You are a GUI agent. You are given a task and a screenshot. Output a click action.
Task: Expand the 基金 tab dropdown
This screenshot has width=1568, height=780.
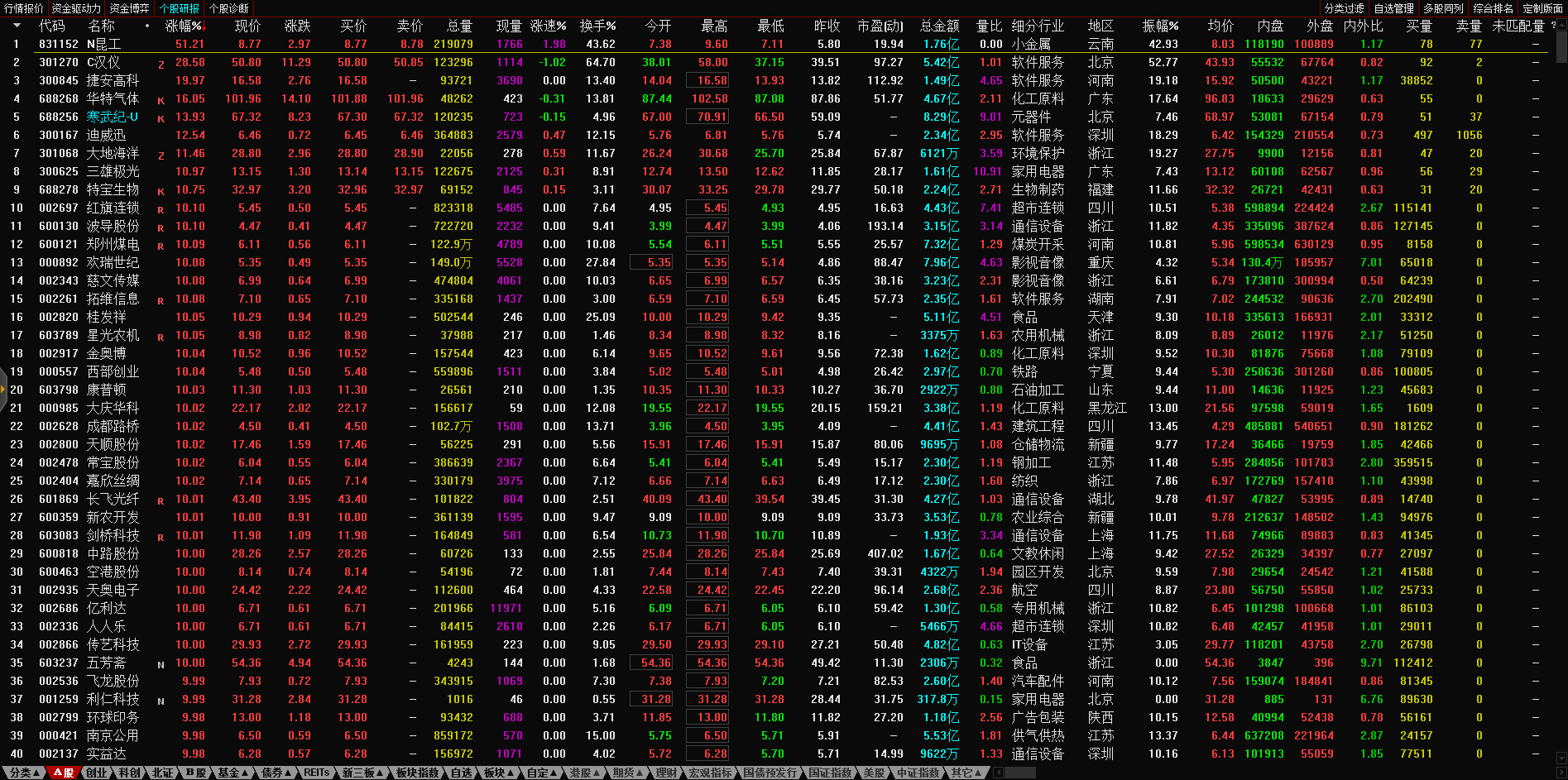tap(233, 773)
